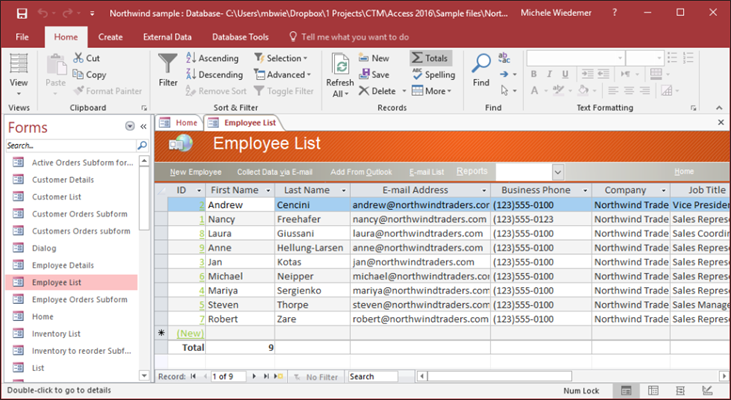Click new blank record navigation button
This screenshot has height=400, width=731.
point(278,376)
